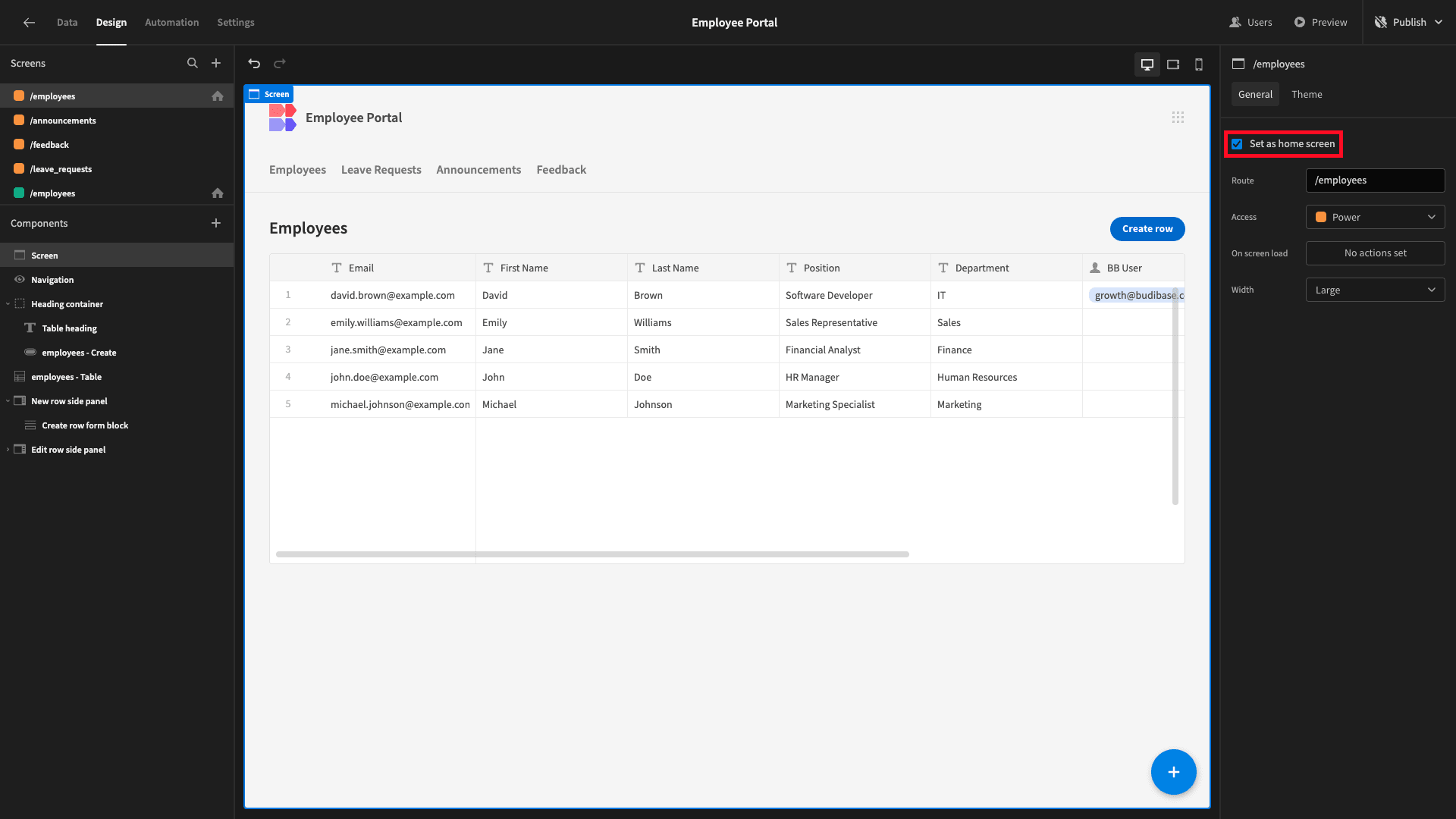Click the Email column header

(400, 268)
